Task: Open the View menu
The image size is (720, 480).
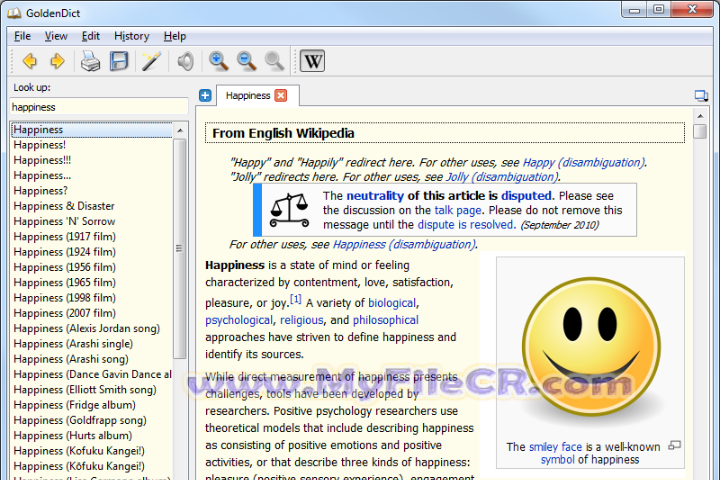Action: pyautogui.click(x=56, y=36)
